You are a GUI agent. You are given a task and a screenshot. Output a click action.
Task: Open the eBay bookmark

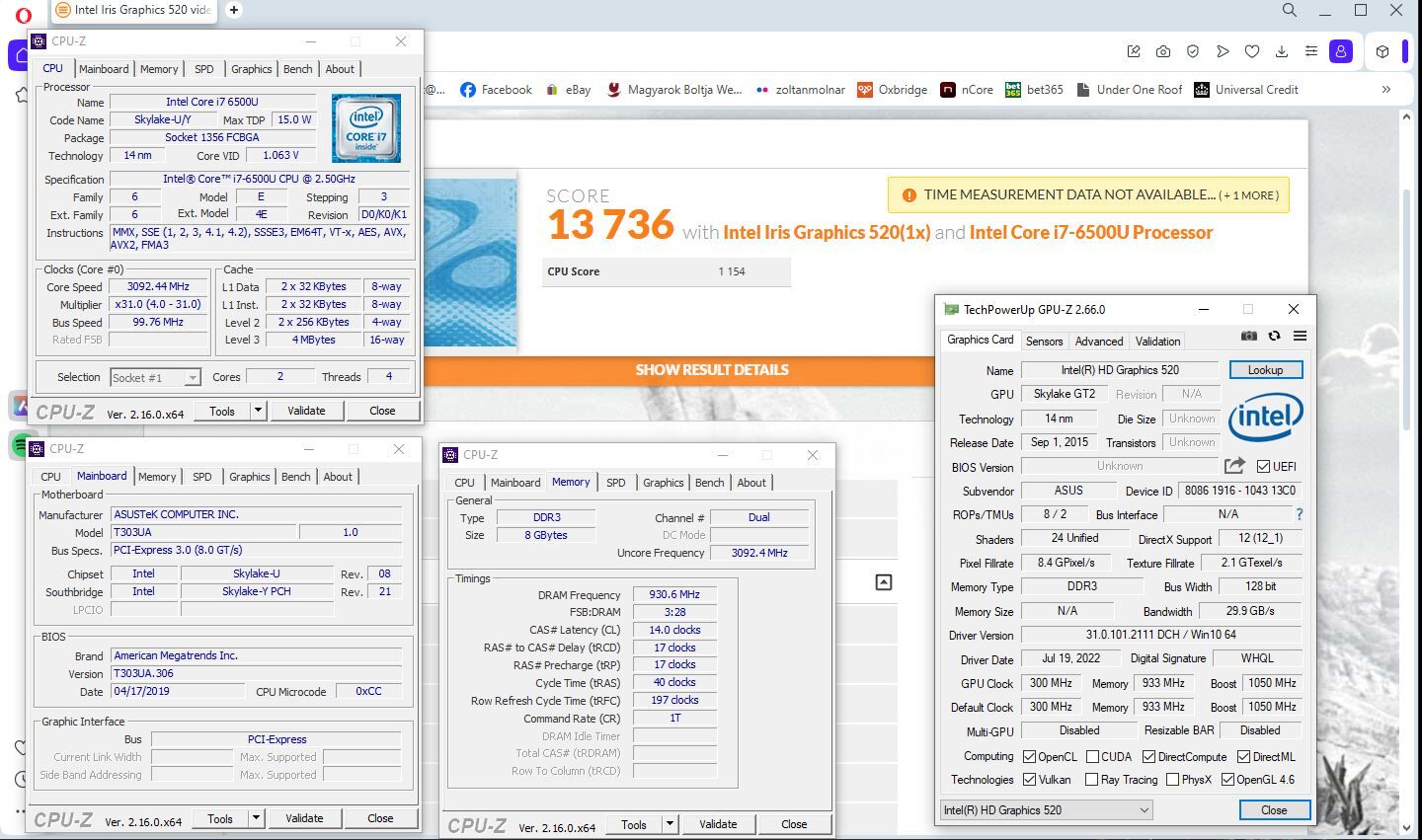click(568, 89)
